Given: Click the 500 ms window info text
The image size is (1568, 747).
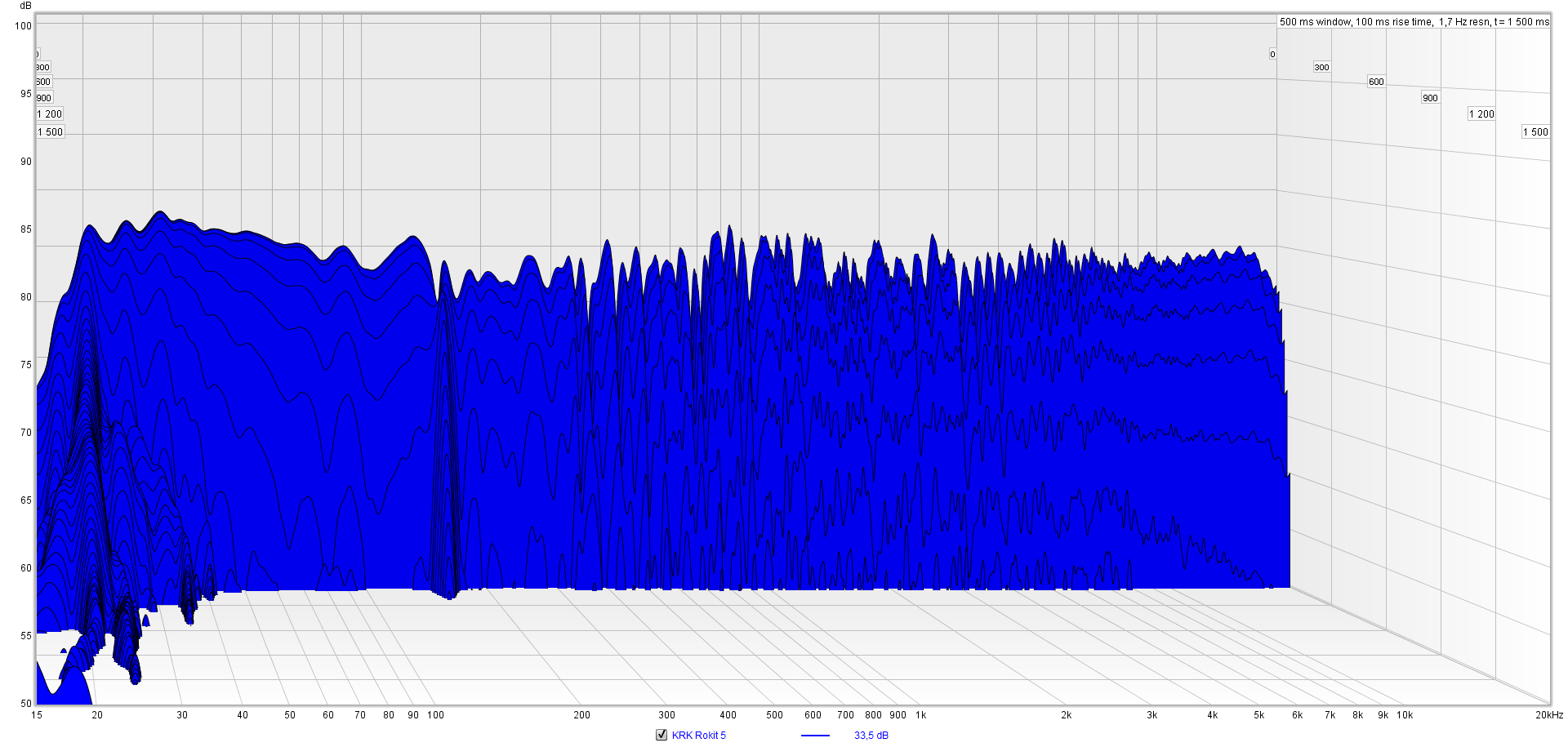Looking at the screenshot, I should click(x=1413, y=22).
